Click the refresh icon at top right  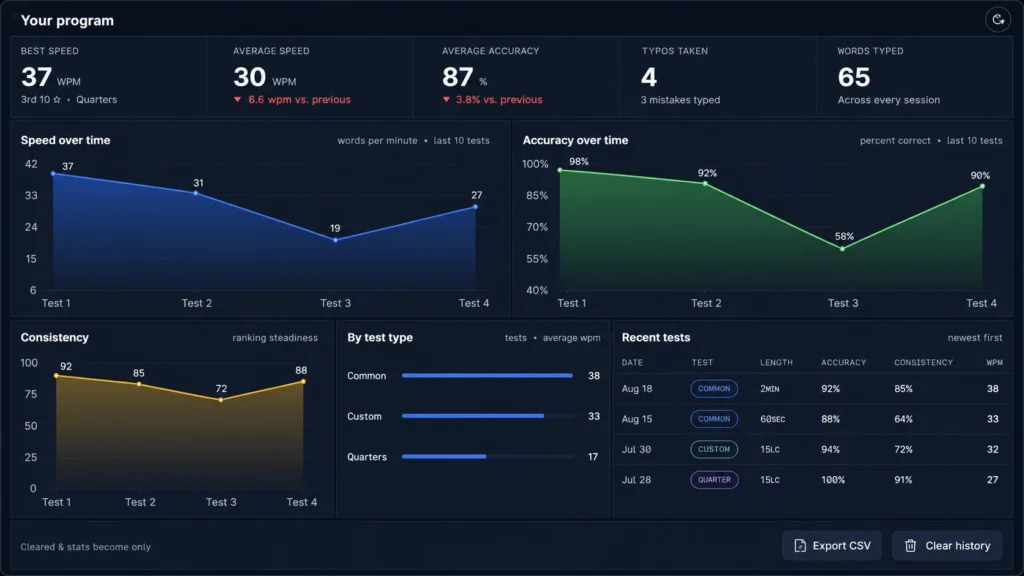[998, 20]
